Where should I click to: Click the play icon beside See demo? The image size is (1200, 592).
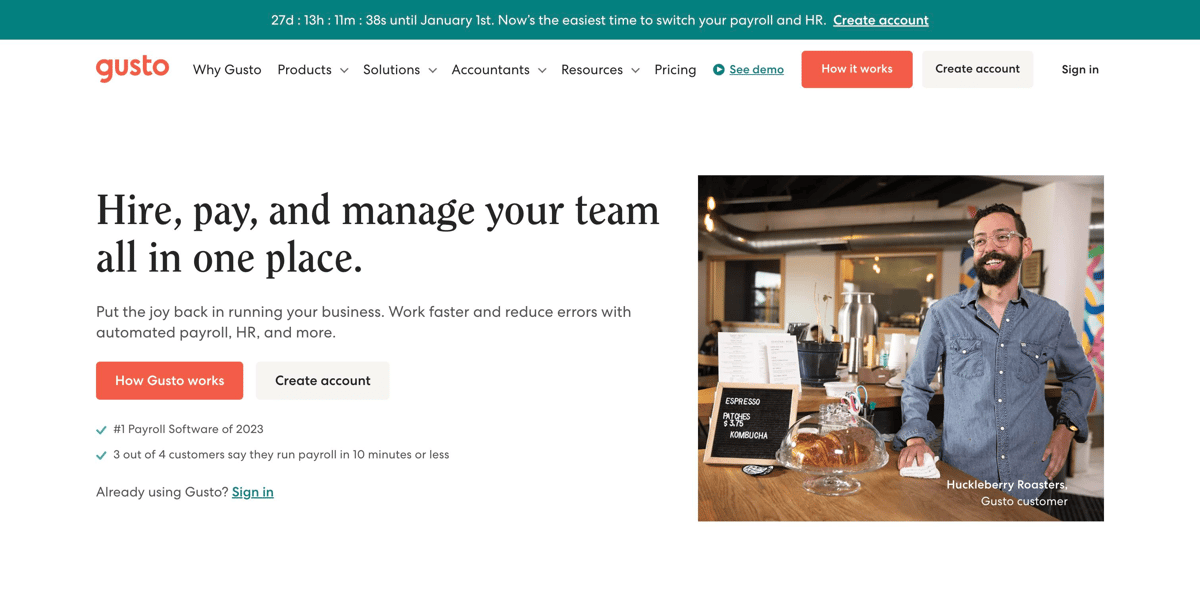pos(718,70)
